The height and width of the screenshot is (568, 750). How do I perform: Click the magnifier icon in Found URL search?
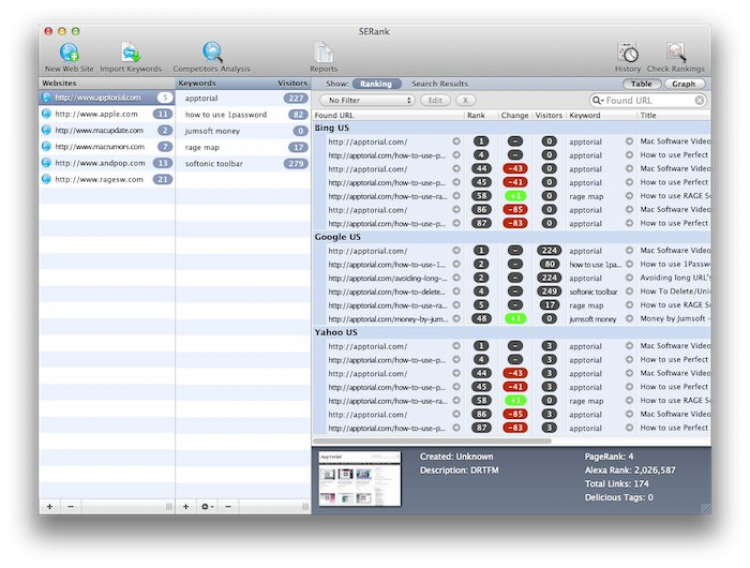click(x=597, y=100)
